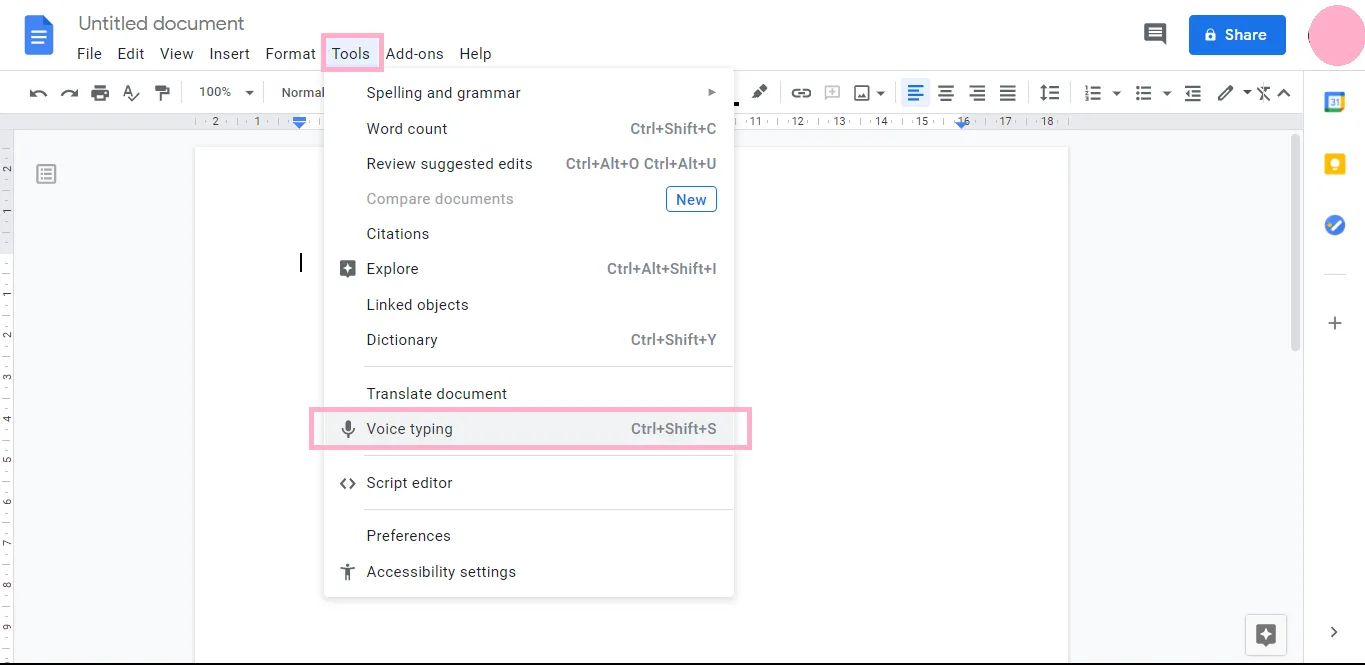Open the Google Calendar side panel icon
Image resolution: width=1365 pixels, height=665 pixels.
pos(1334,102)
